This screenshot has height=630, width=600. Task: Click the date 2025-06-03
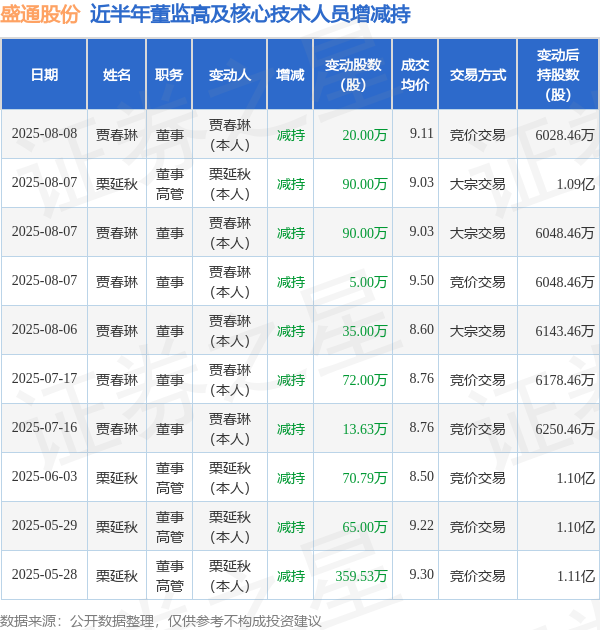44,477
